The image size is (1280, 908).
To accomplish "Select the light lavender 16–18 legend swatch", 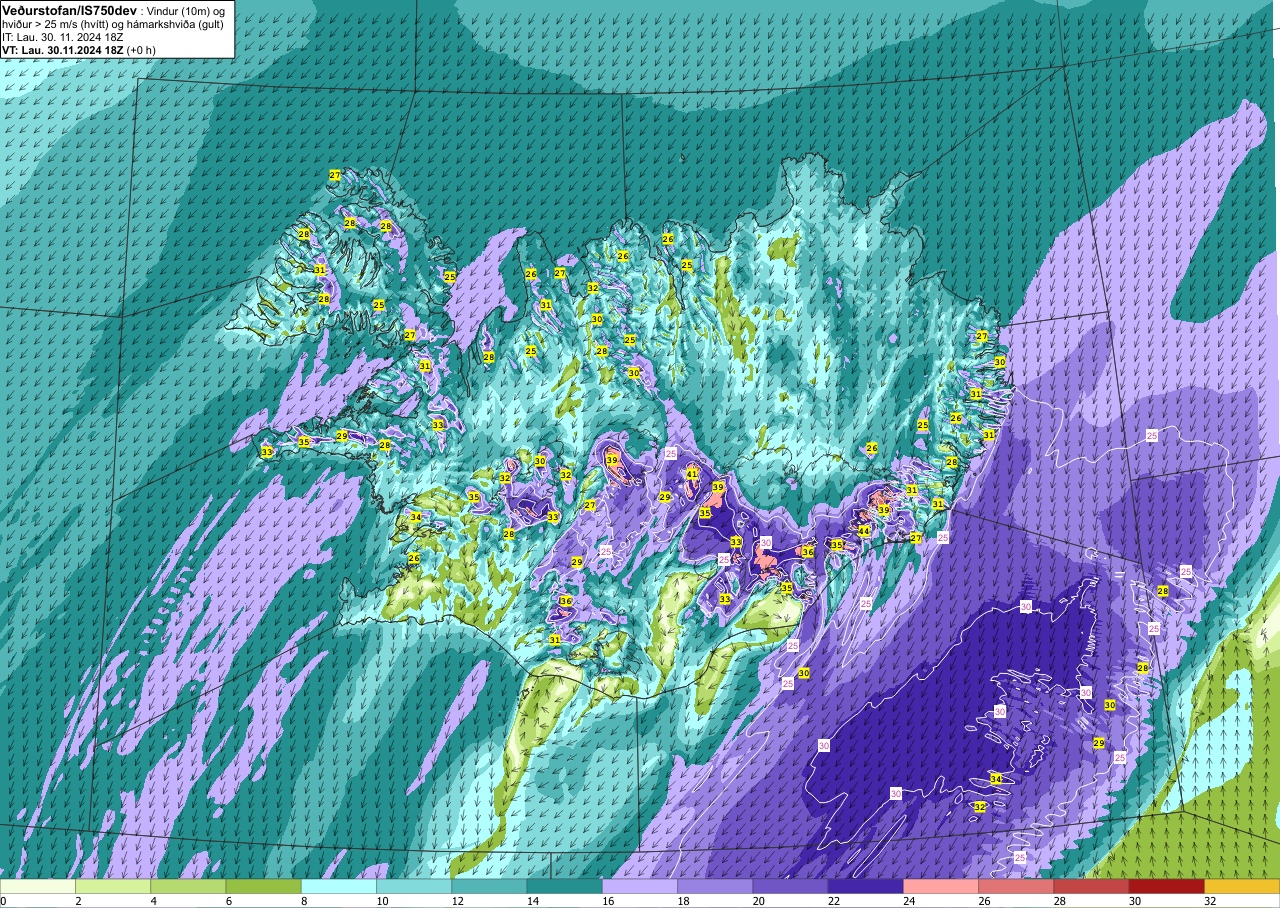I will click(640, 886).
